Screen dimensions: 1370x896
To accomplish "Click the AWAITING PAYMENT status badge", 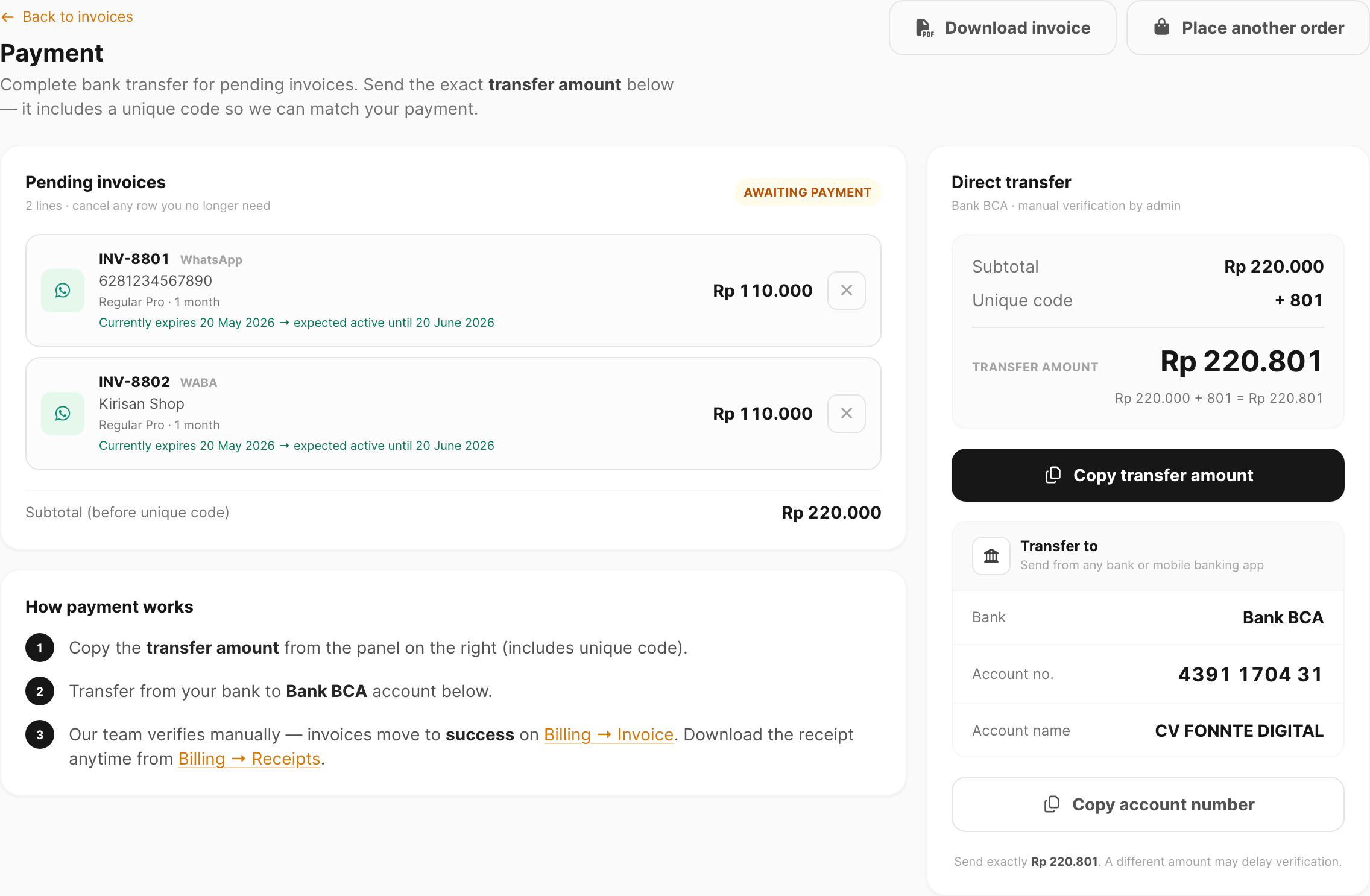I will coord(807,192).
